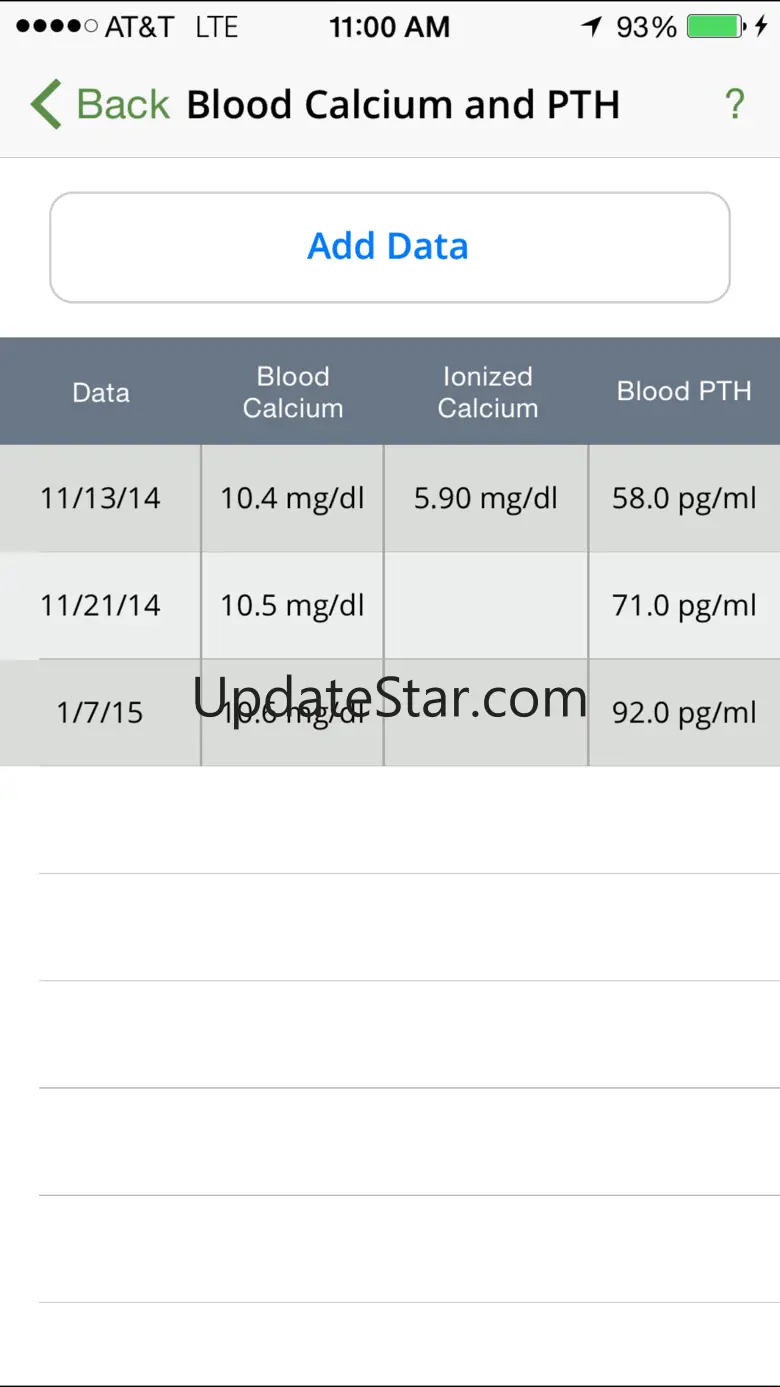Tap the signal strength dots
780x1387 pixels.
57,27
